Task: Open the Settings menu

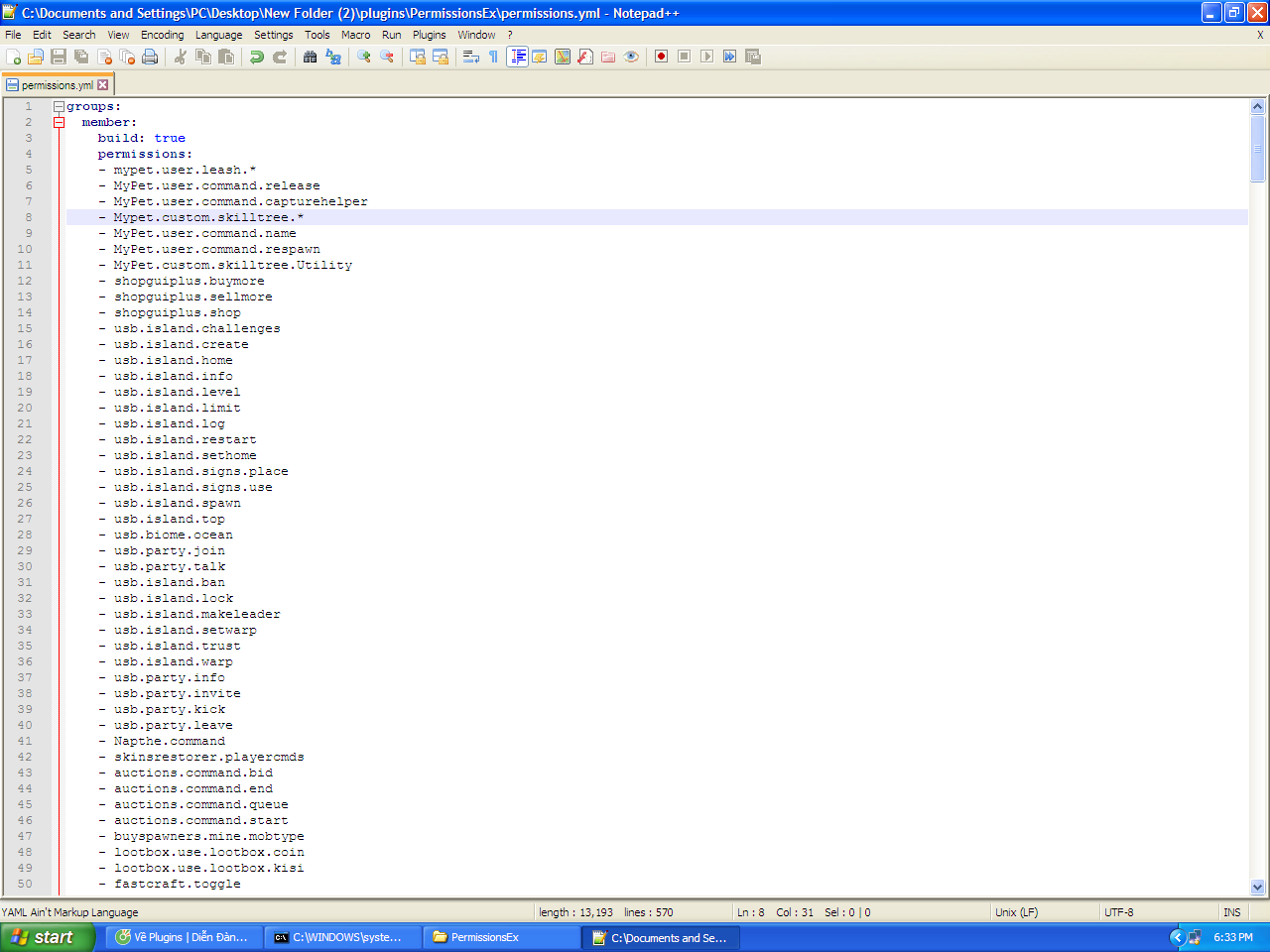Action: point(274,35)
